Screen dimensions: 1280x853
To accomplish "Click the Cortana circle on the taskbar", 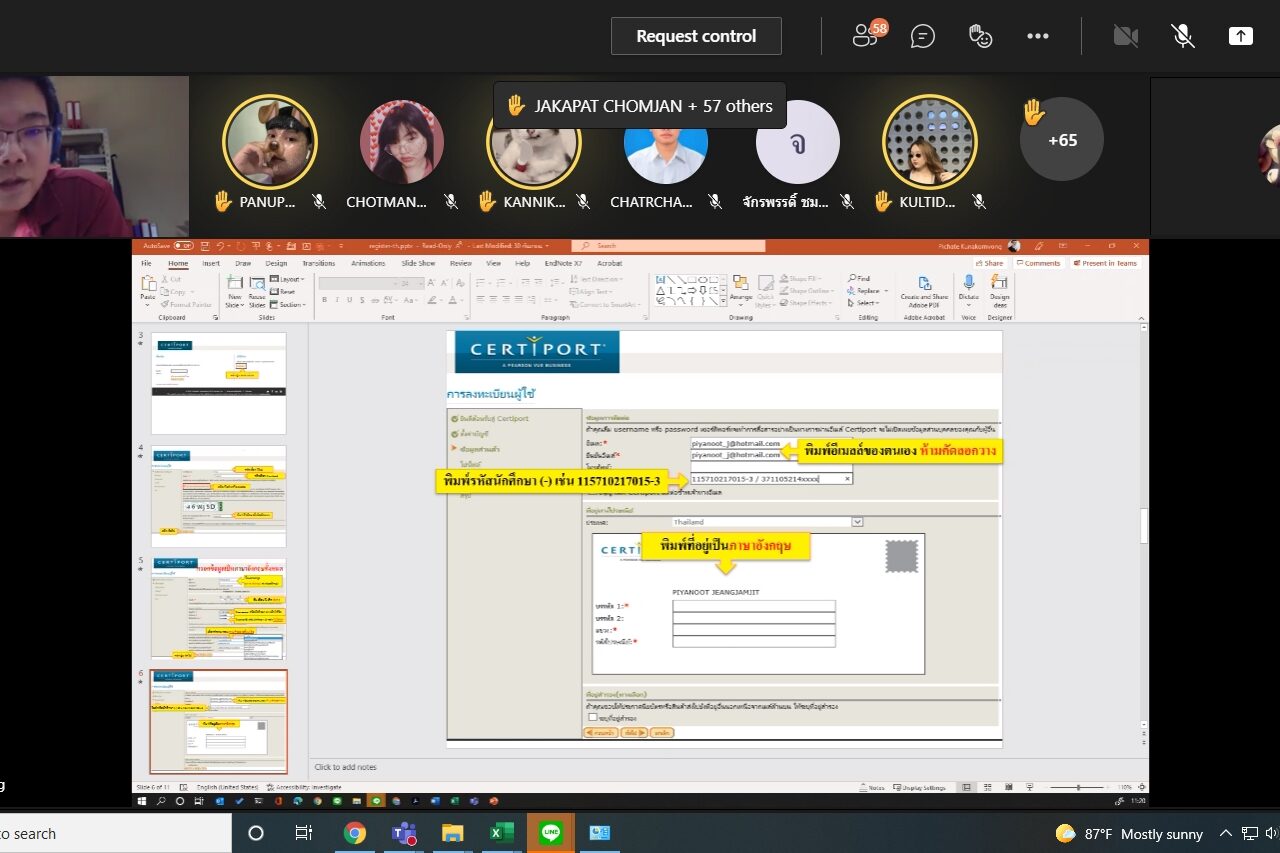I will coord(255,833).
